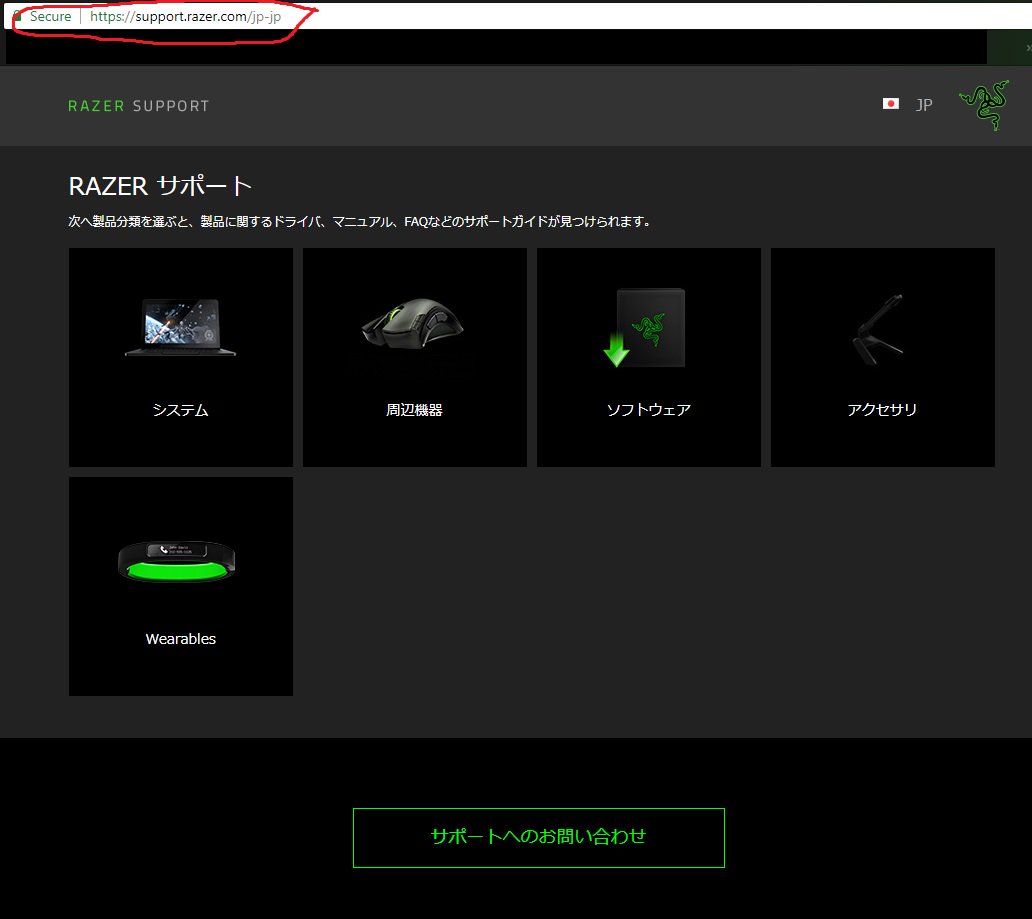Image resolution: width=1032 pixels, height=919 pixels.
Task: Click the RAZER サポート heading
Action: click(160, 186)
